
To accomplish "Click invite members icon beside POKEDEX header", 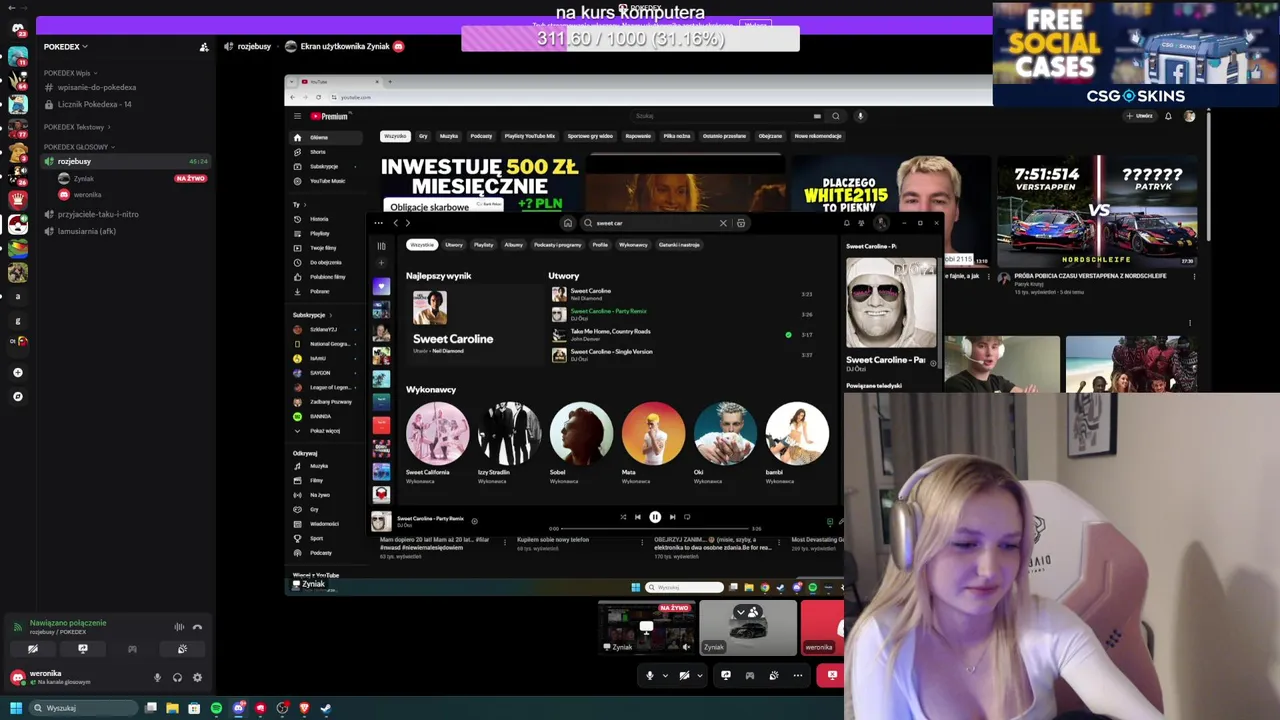I will click(x=204, y=47).
